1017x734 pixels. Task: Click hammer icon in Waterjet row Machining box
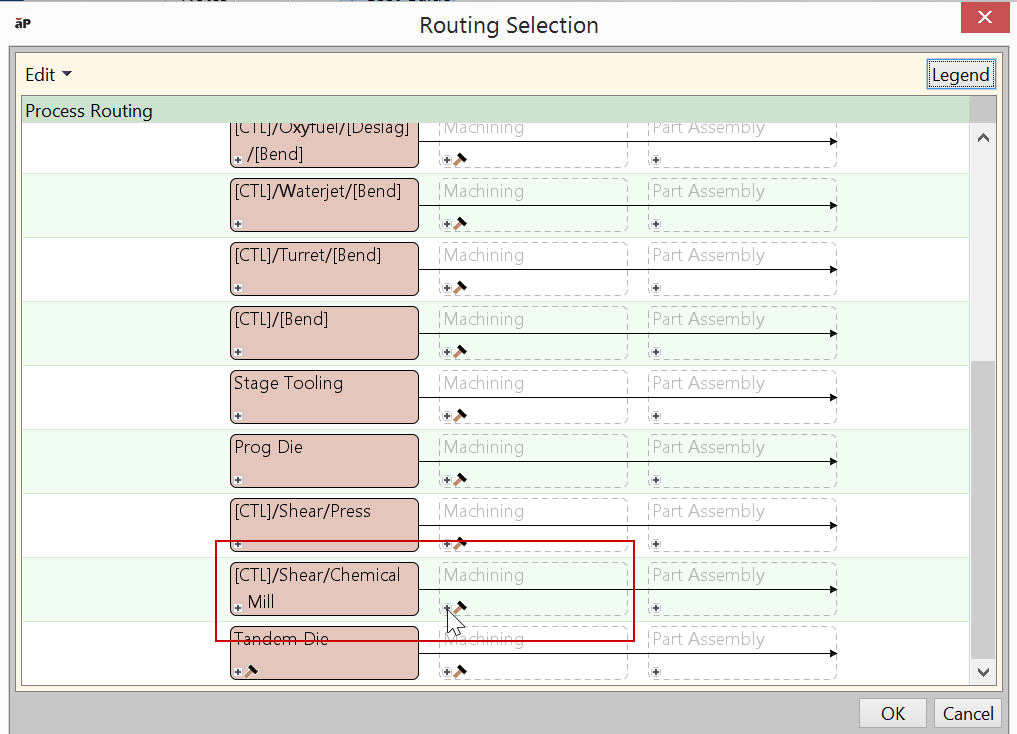click(x=460, y=223)
